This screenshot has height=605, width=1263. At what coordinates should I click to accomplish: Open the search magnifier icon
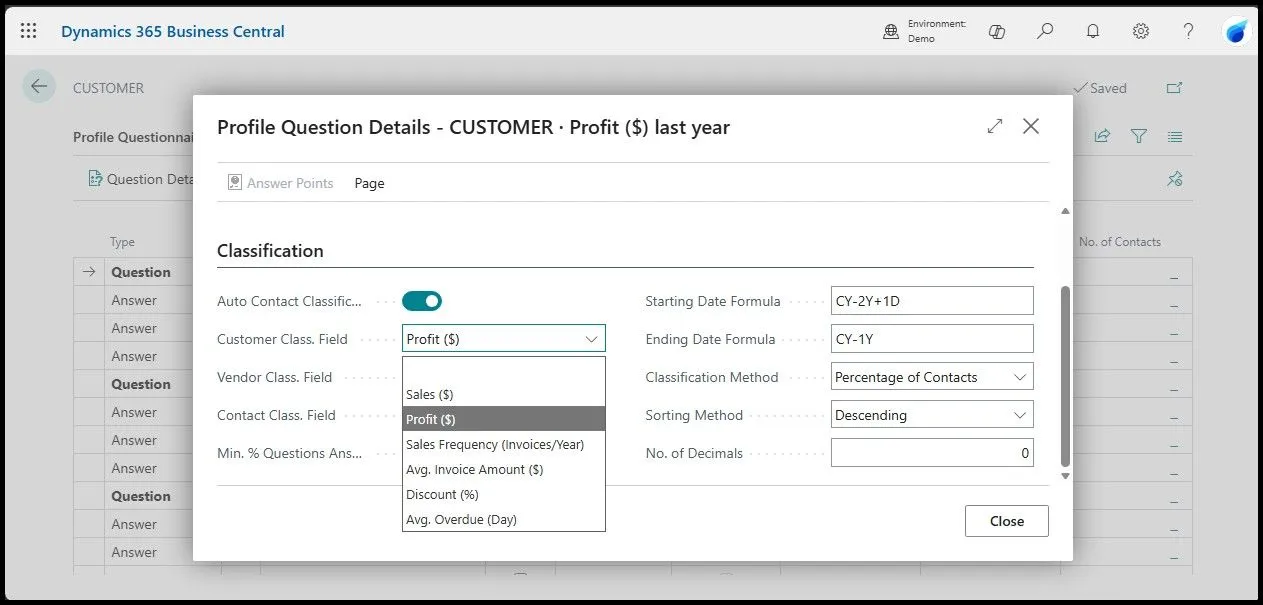tap(1045, 31)
